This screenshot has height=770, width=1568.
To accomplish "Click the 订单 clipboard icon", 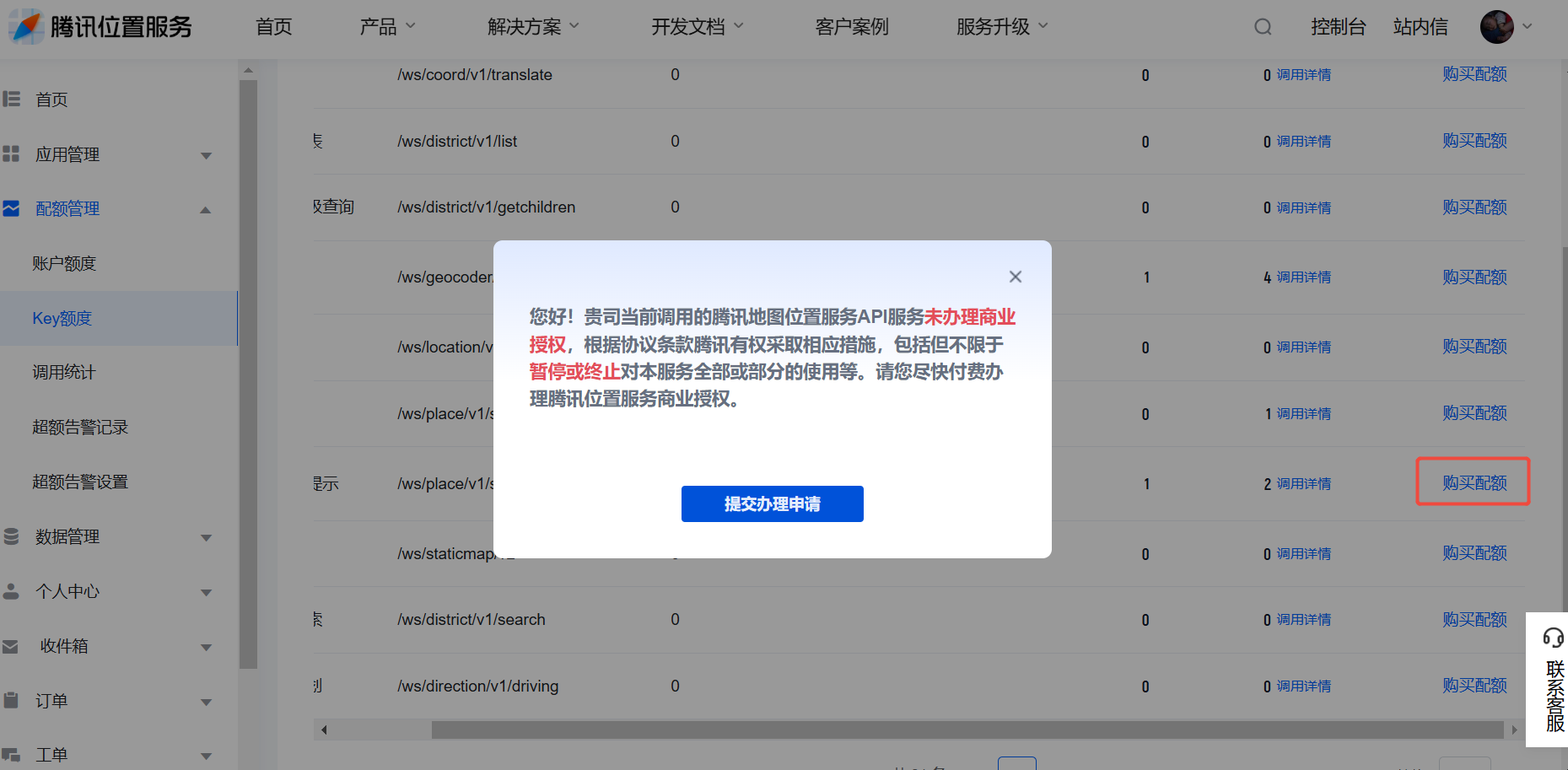I will [x=11, y=701].
